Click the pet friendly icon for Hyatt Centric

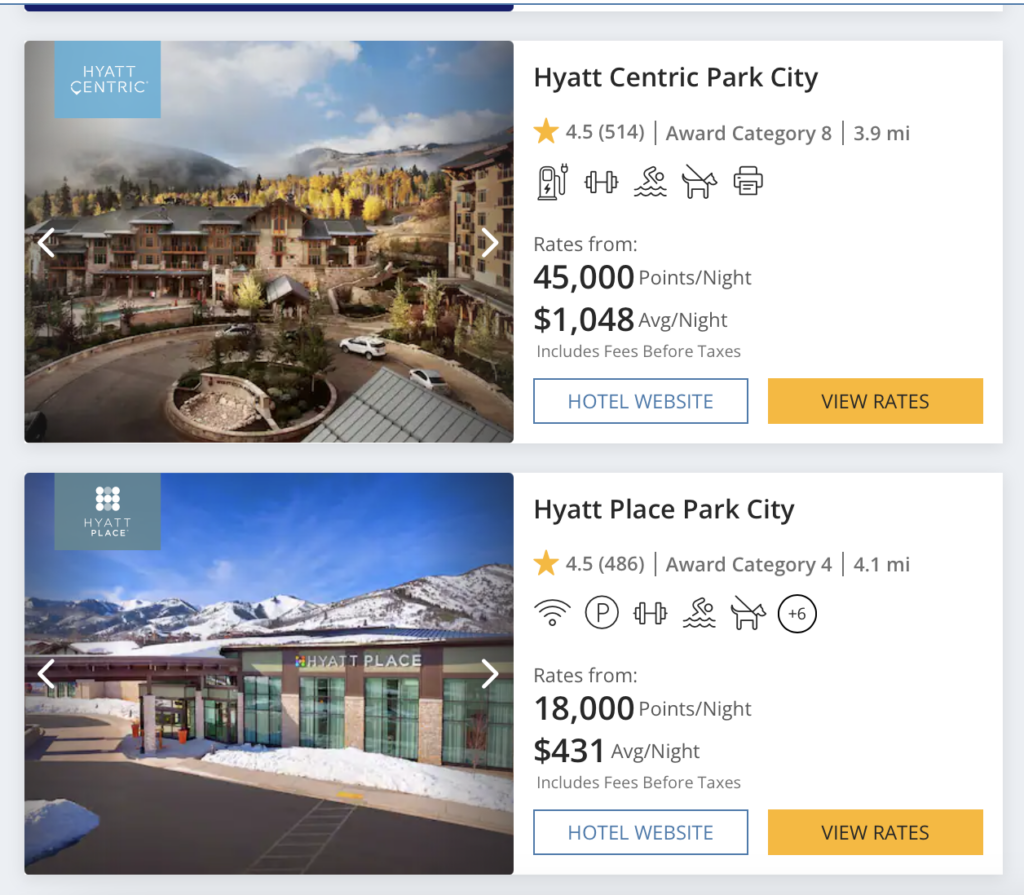(x=699, y=182)
